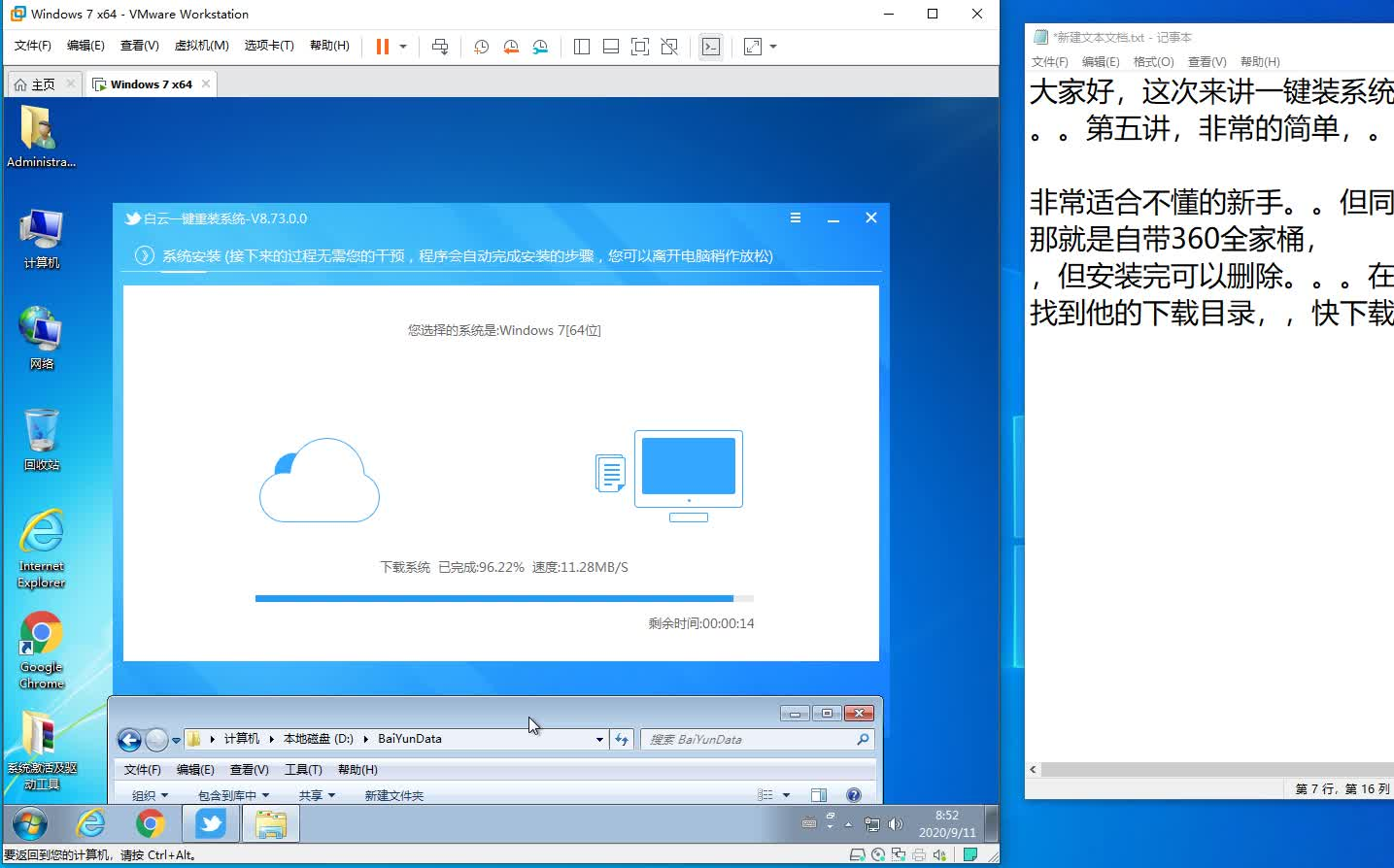Open Internet Explorer from the taskbar
1394x868 pixels.
91,824
